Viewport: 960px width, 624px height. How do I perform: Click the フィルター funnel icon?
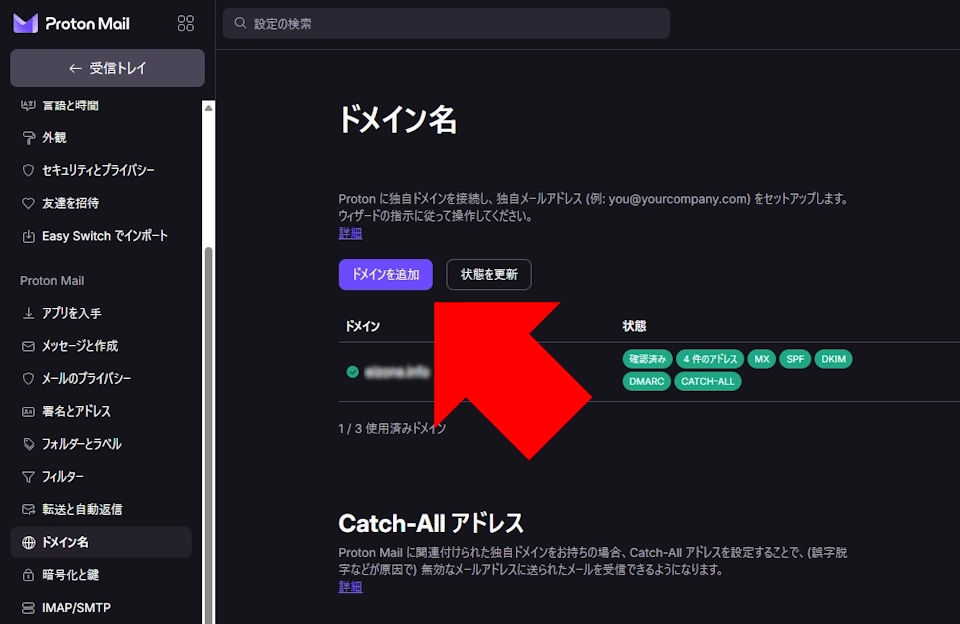[x=28, y=477]
